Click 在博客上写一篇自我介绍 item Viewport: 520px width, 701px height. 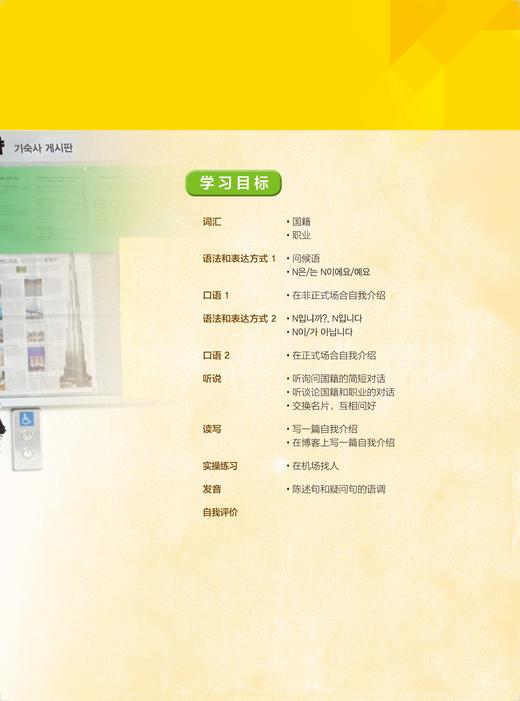pyautogui.click(x=343, y=443)
